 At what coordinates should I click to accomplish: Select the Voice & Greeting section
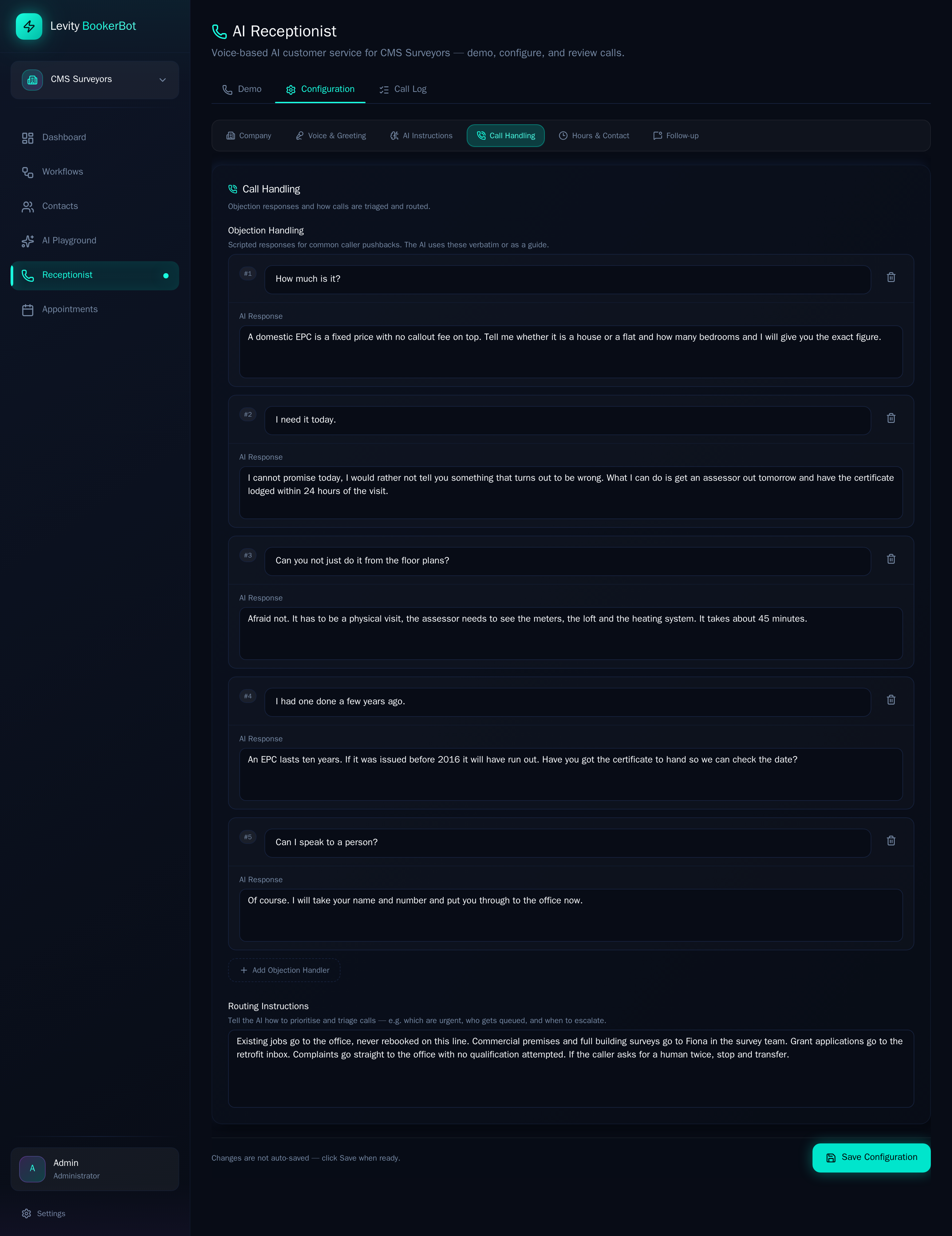tap(331, 136)
